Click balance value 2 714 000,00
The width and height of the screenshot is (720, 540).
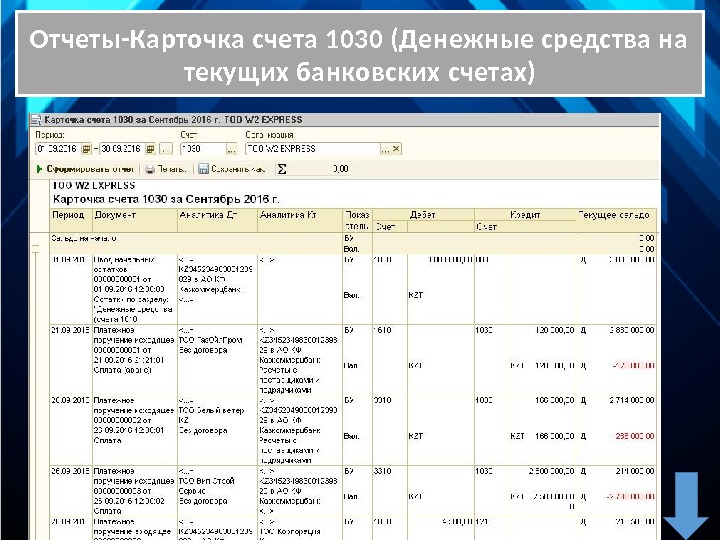[x=632, y=400]
